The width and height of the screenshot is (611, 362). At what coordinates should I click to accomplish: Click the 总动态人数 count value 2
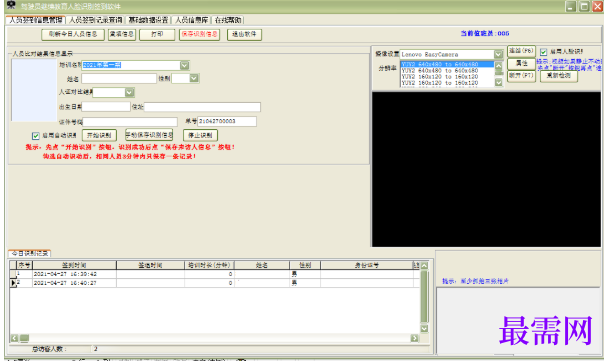point(96,349)
